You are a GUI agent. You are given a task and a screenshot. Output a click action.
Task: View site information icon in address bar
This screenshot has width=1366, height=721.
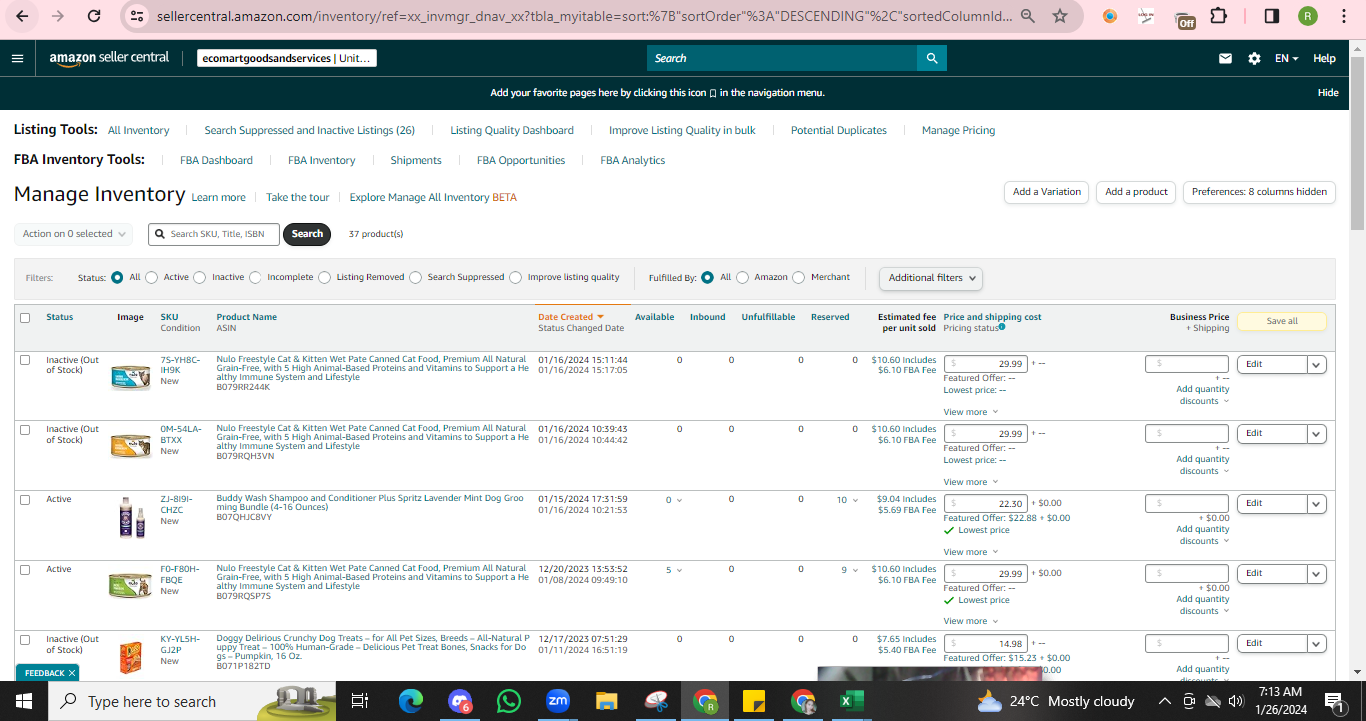[138, 16]
